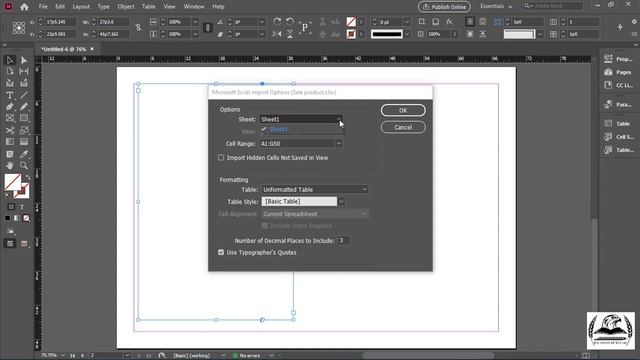Click the Home icon in the top bar
Image resolution: width=640 pixels, height=360 pixels.
click(24, 7)
